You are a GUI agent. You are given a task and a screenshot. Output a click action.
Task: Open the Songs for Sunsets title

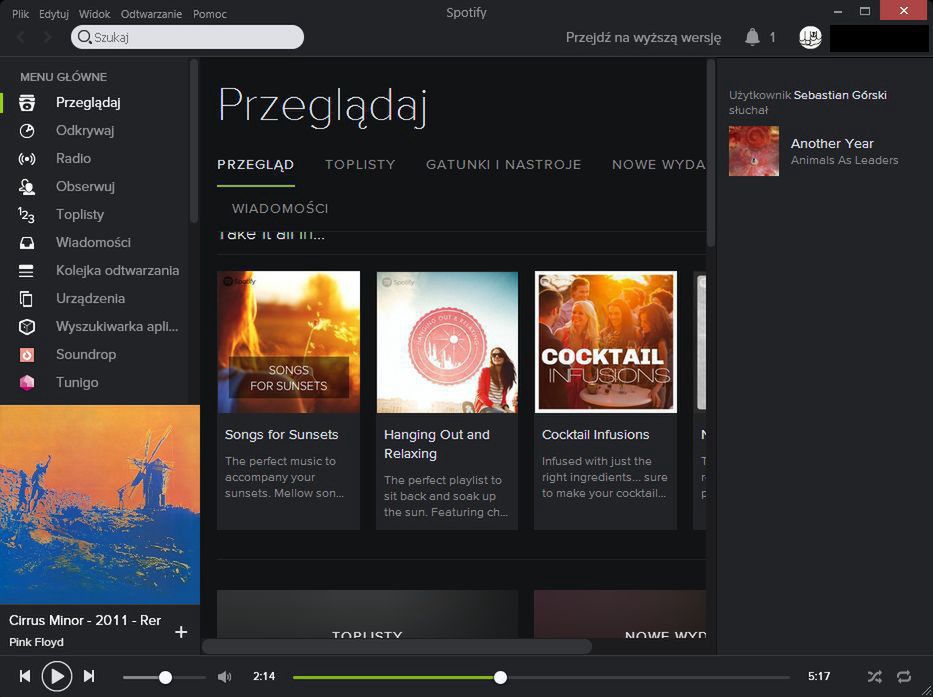pos(281,435)
